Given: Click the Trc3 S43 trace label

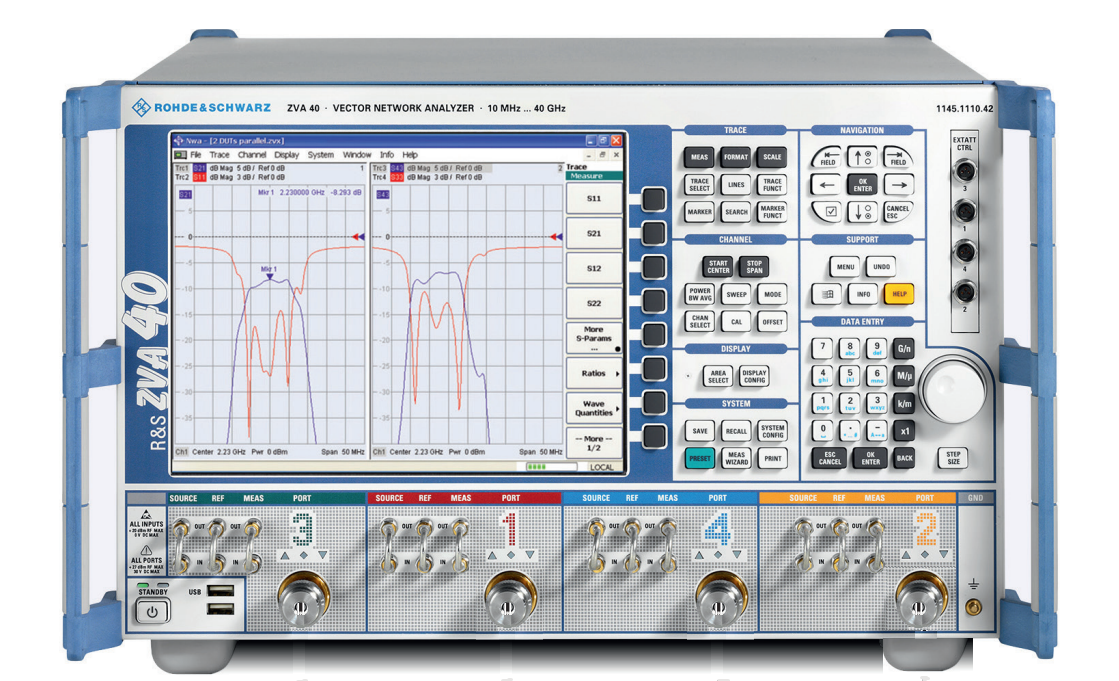Looking at the screenshot, I should click(397, 168).
